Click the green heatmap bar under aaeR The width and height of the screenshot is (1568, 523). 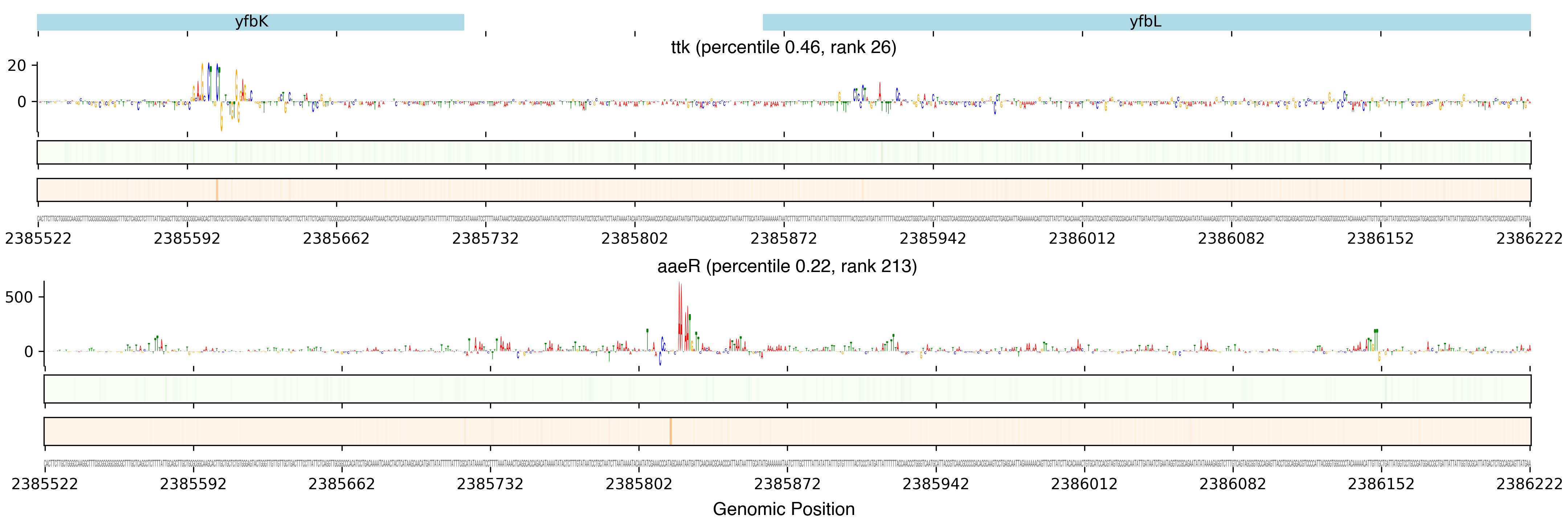[787, 389]
